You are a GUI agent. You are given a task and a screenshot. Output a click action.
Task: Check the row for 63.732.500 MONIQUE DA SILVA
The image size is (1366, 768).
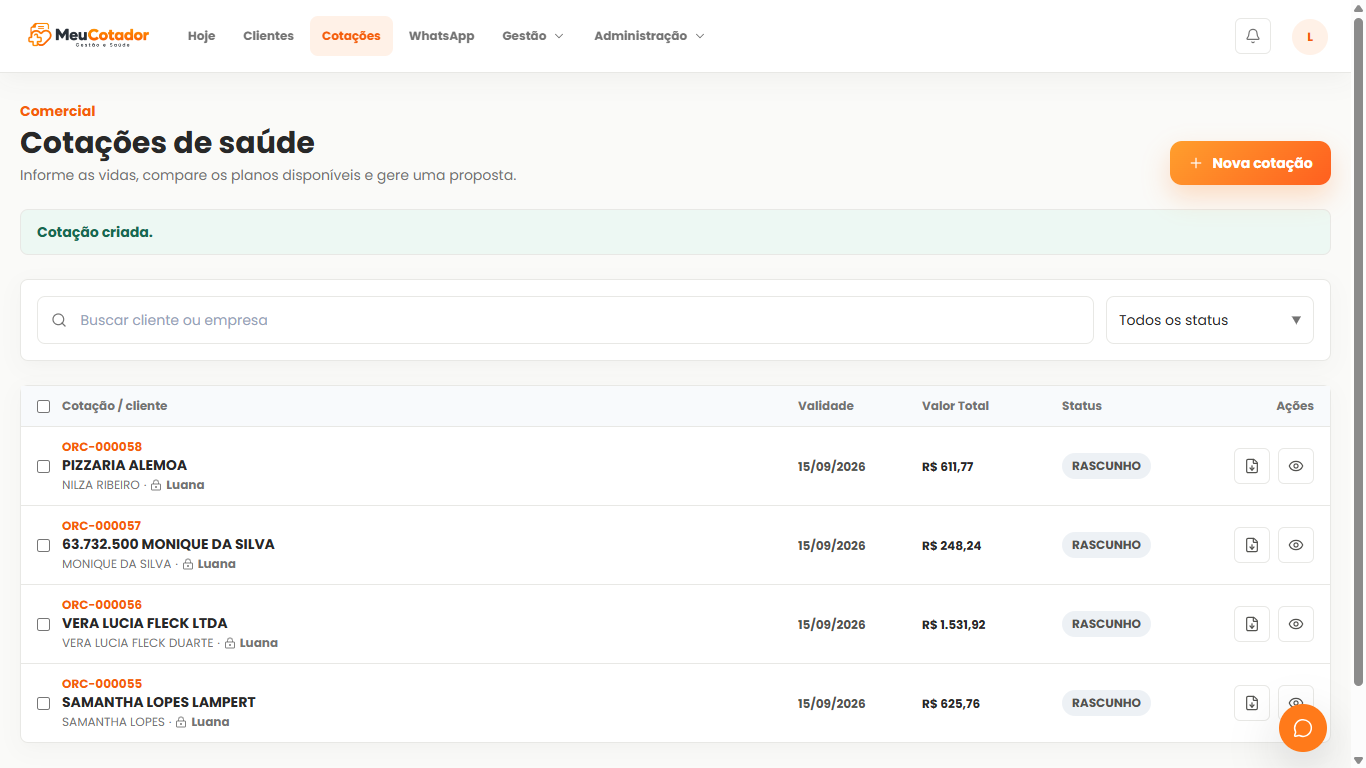[x=43, y=545]
